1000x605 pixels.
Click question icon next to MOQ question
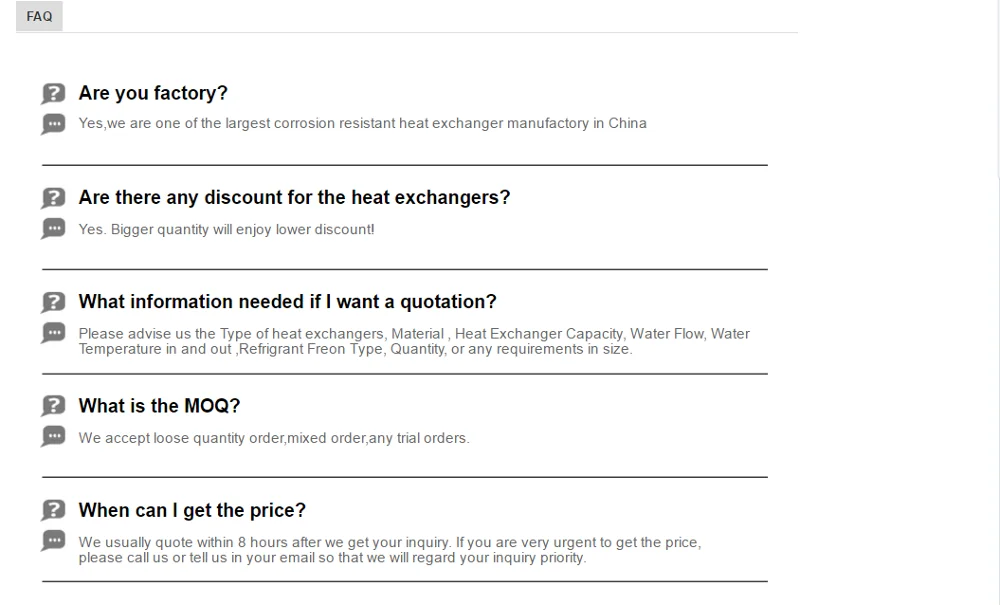coord(54,406)
